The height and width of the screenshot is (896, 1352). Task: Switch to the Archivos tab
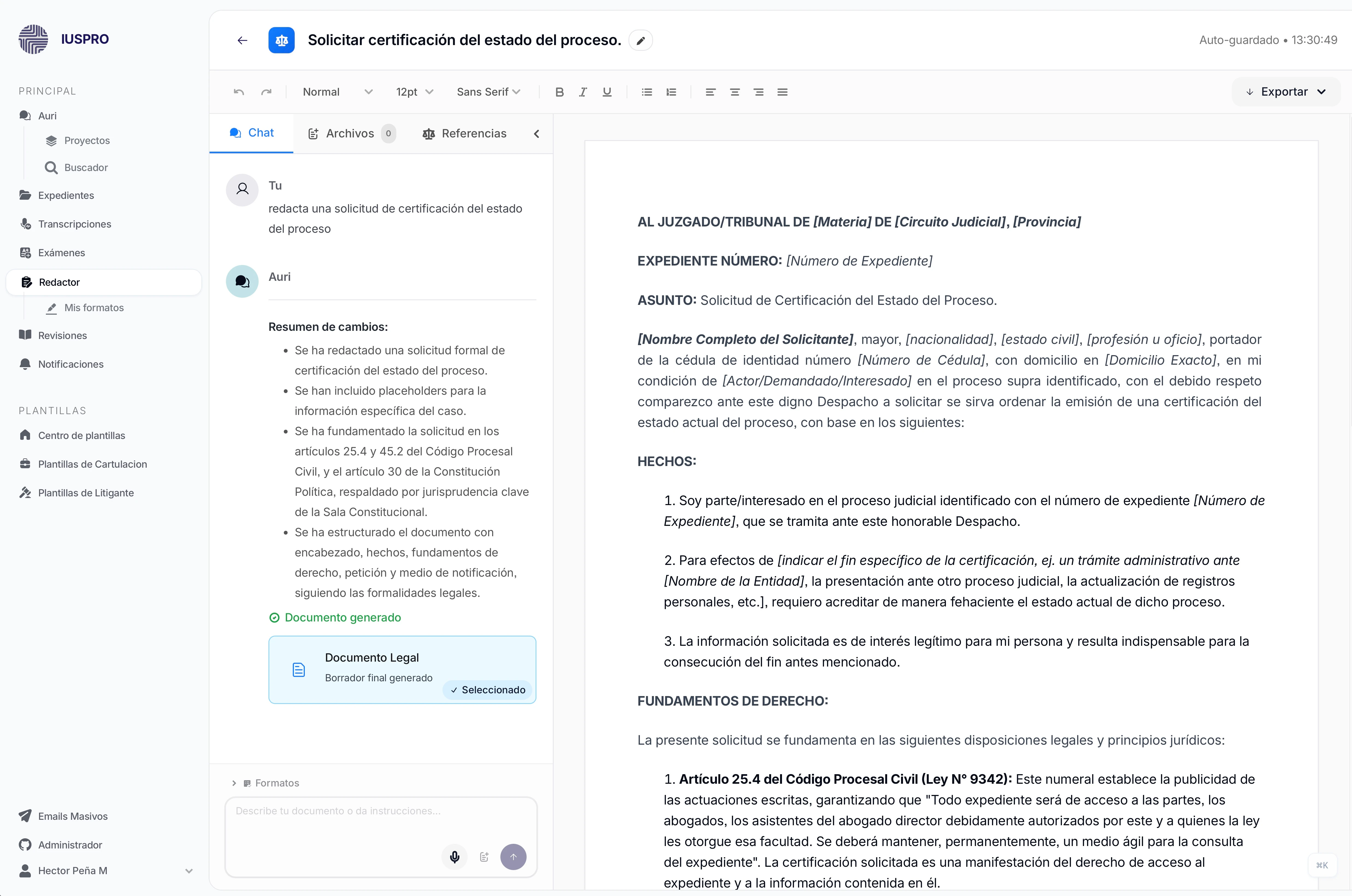click(352, 134)
